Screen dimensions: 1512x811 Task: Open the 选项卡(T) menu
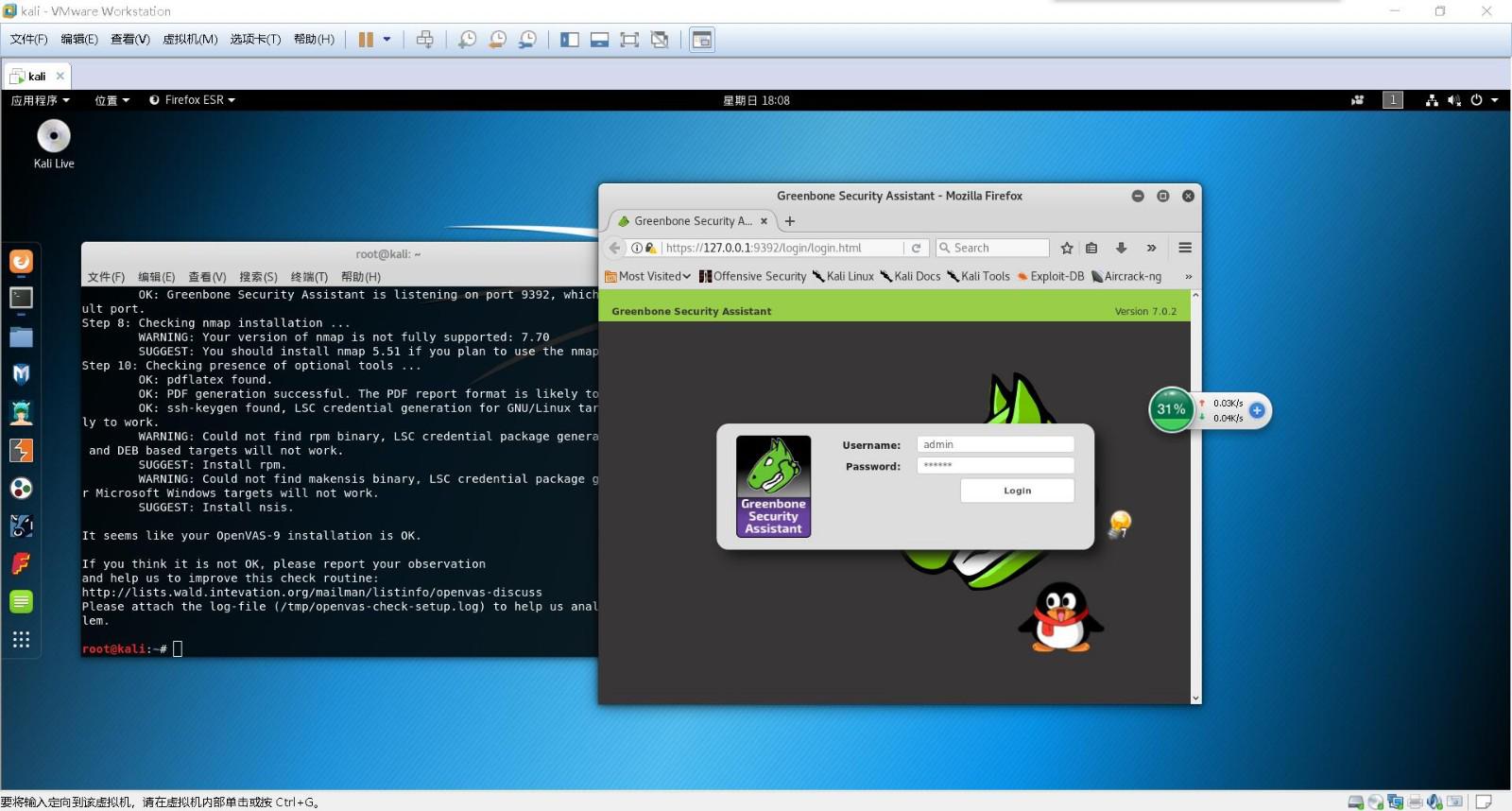[x=255, y=39]
